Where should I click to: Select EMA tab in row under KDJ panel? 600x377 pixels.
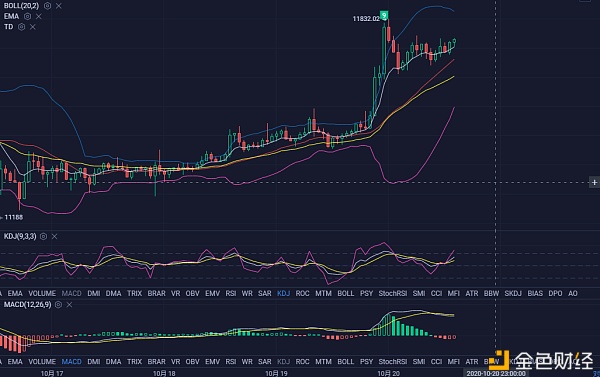pyautogui.click(x=15, y=294)
